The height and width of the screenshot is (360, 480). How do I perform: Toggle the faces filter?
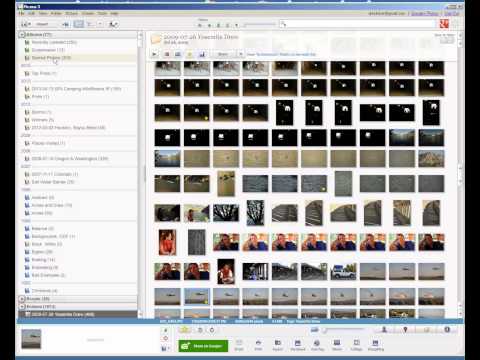218,25
